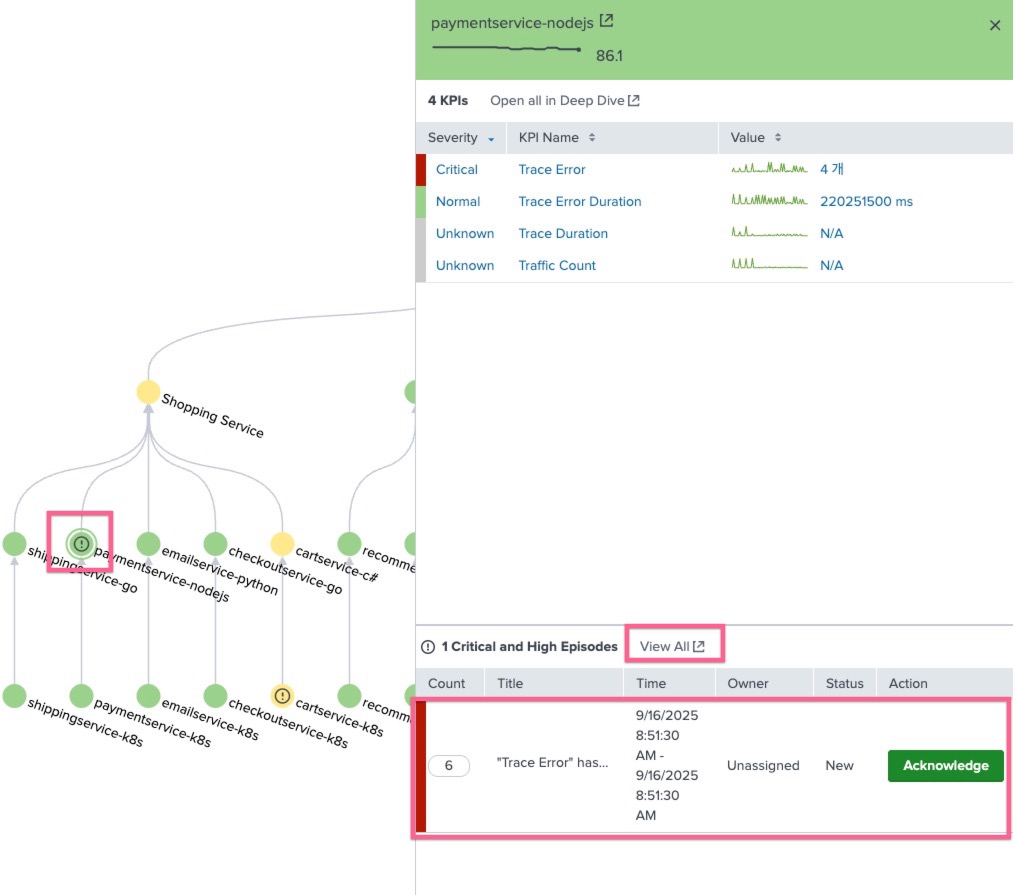The image size is (1016, 895).
Task: Click the episode time range cell
Action: [x=667, y=765]
